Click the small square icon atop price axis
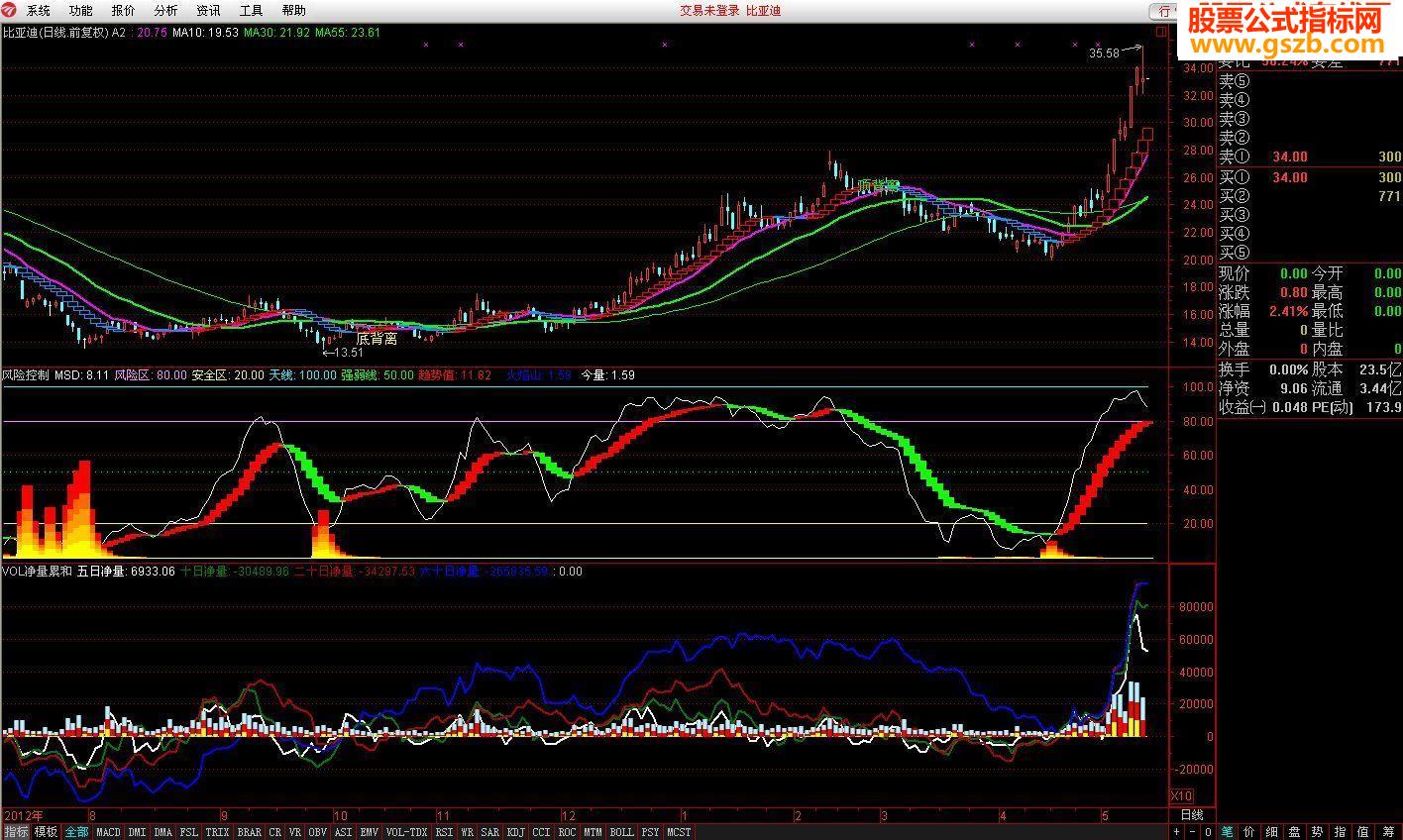This screenshot has height=840, width=1403. 1163,33
